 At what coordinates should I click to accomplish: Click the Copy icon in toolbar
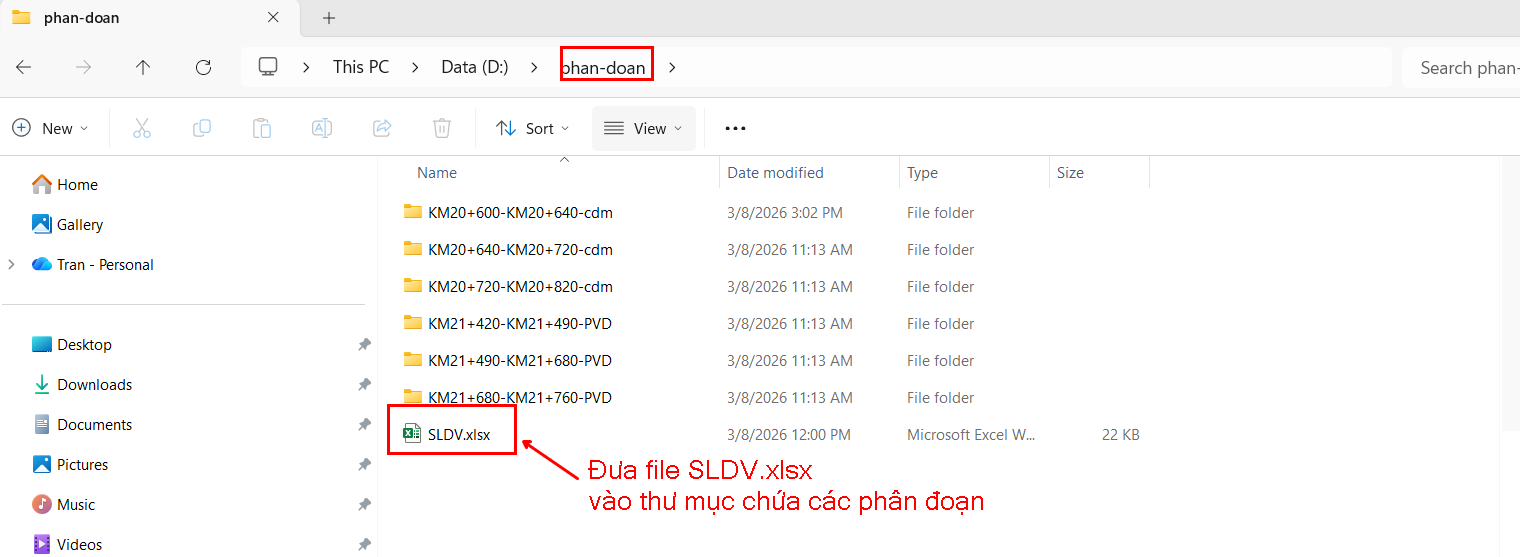(202, 128)
